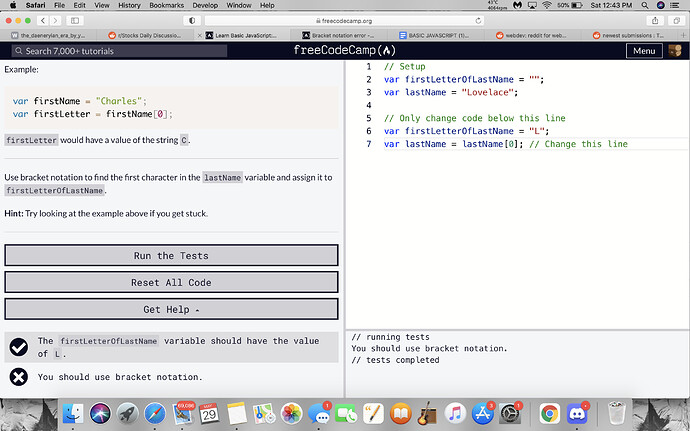
Task: Open GarageBand in the Dock
Action: coord(428,414)
